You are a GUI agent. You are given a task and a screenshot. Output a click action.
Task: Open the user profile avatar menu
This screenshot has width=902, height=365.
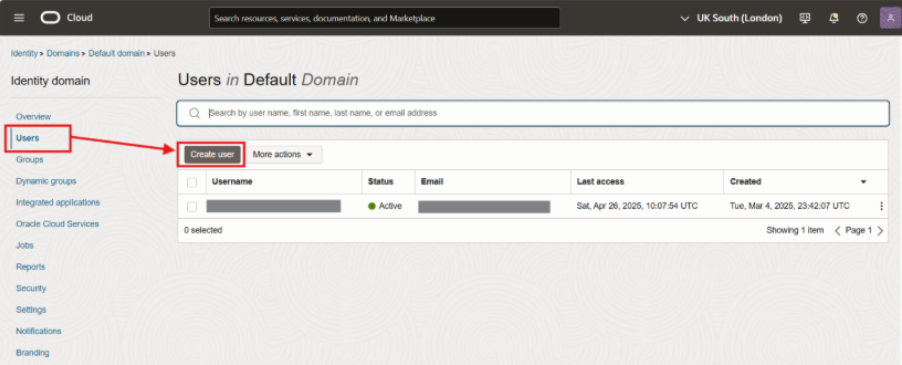click(x=890, y=18)
